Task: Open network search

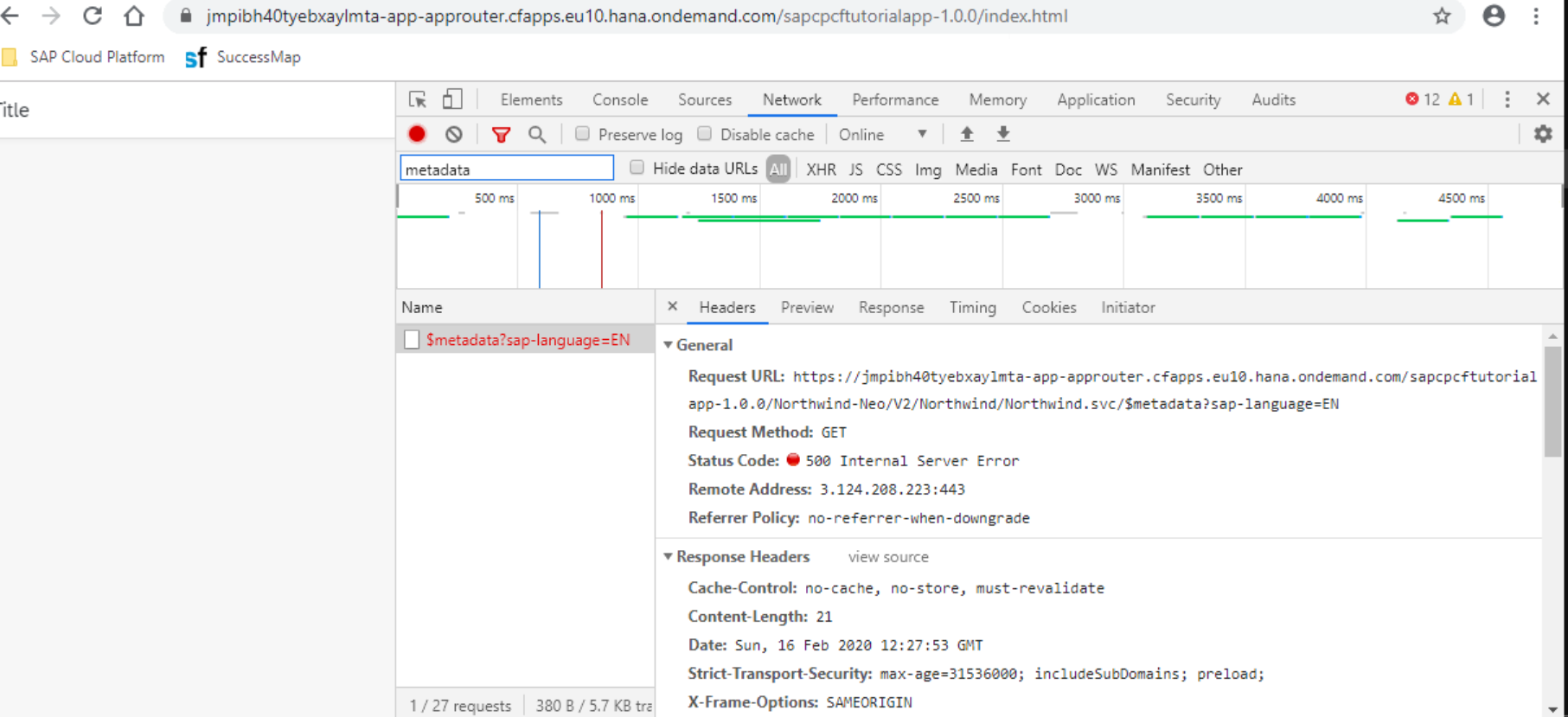Action: point(537,134)
